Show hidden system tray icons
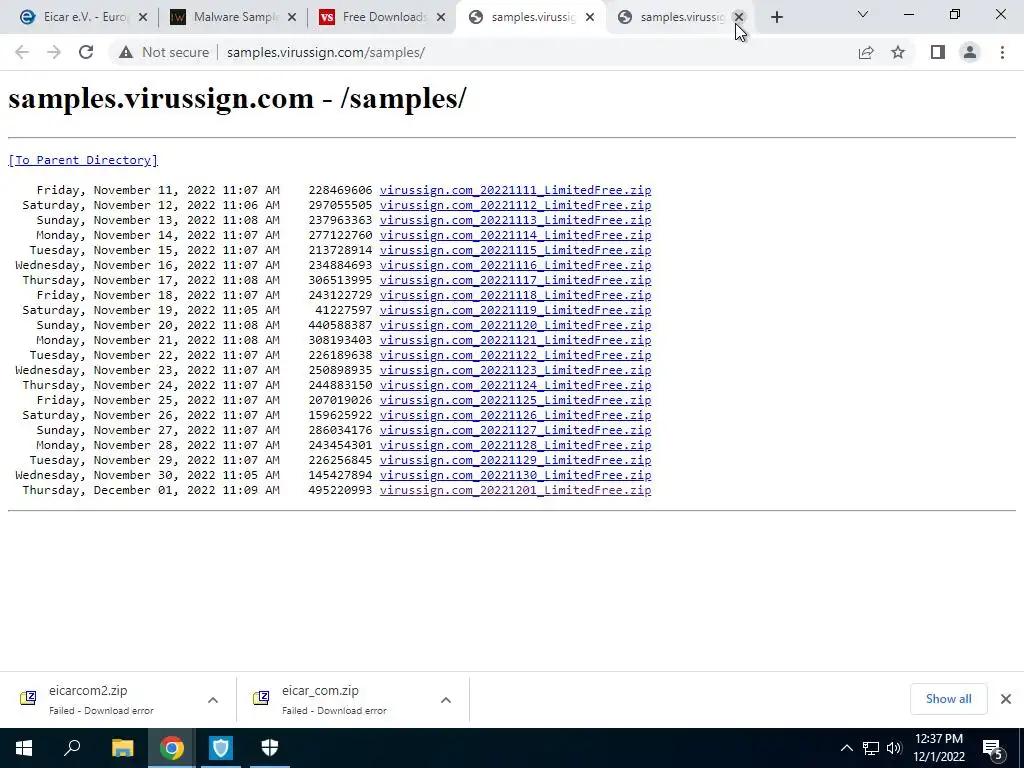The image size is (1024, 768). click(x=846, y=748)
